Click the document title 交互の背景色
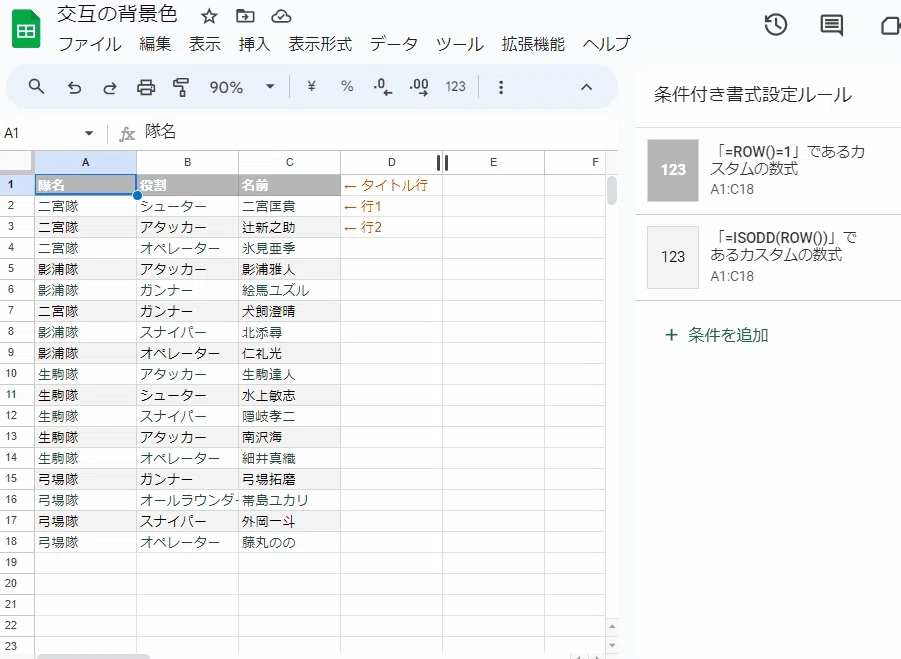901x659 pixels. click(117, 14)
